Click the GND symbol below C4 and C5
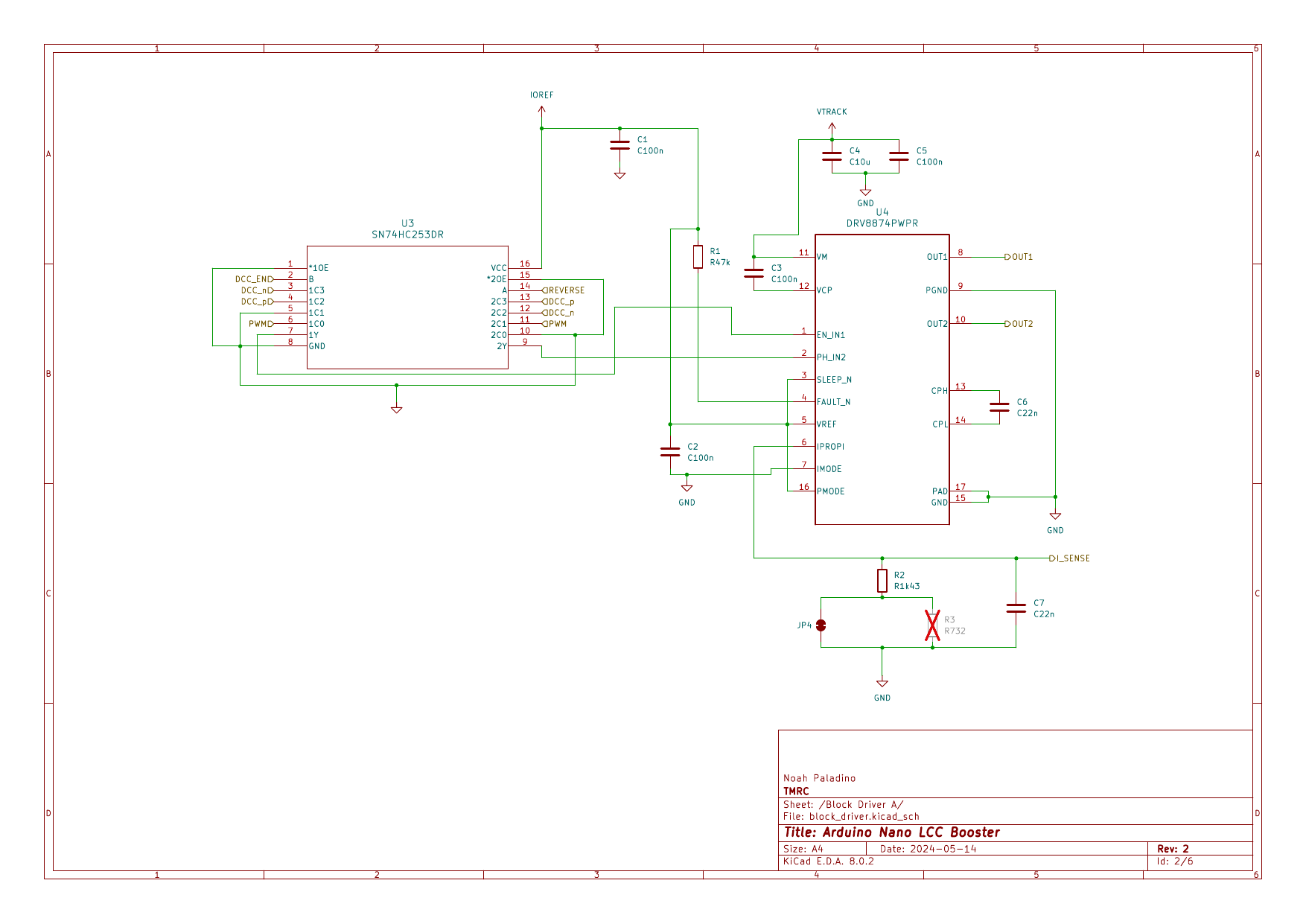 point(865,191)
